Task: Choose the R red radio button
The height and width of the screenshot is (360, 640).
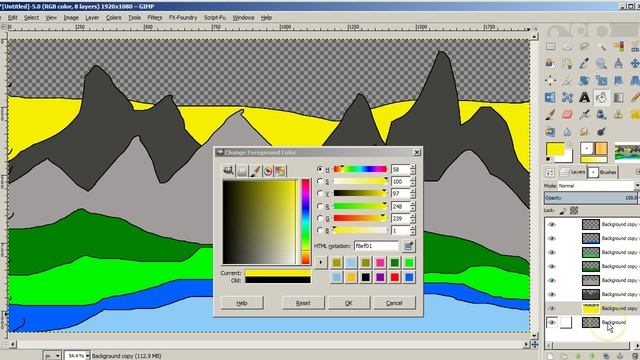Action: point(320,206)
